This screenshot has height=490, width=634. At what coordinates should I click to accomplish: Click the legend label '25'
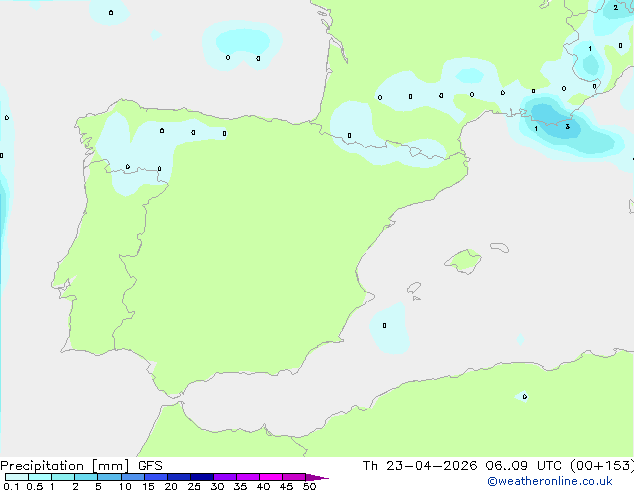[194, 486]
